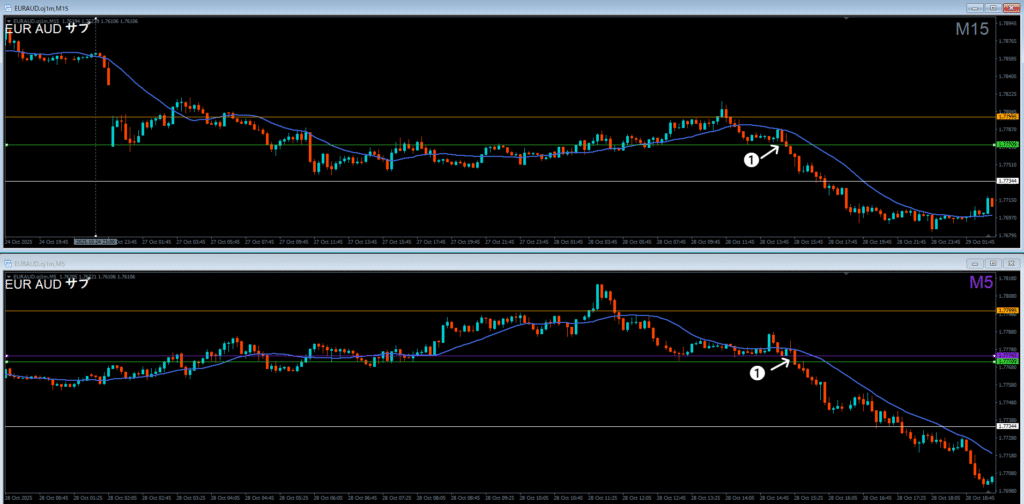This screenshot has width=1024, height=504.
Task: Select the purple price label on M5 scale
Action: coord(1007,355)
